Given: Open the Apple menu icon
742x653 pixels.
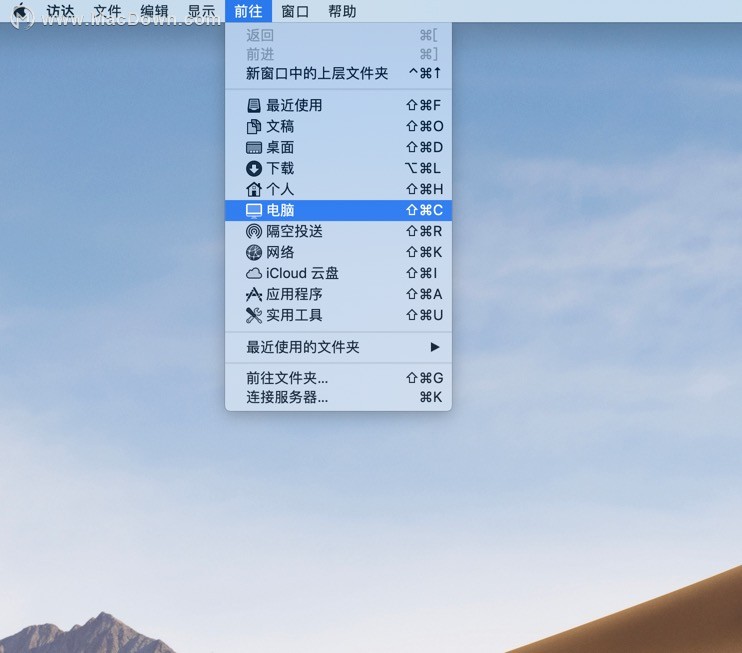Looking at the screenshot, I should pyautogui.click(x=22, y=10).
